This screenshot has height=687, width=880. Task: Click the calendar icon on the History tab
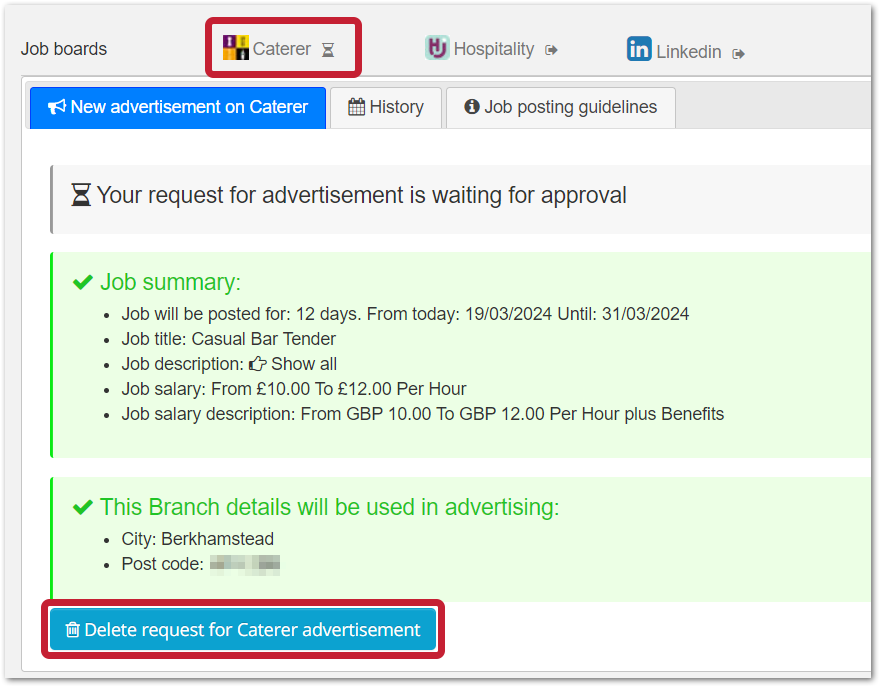356,107
